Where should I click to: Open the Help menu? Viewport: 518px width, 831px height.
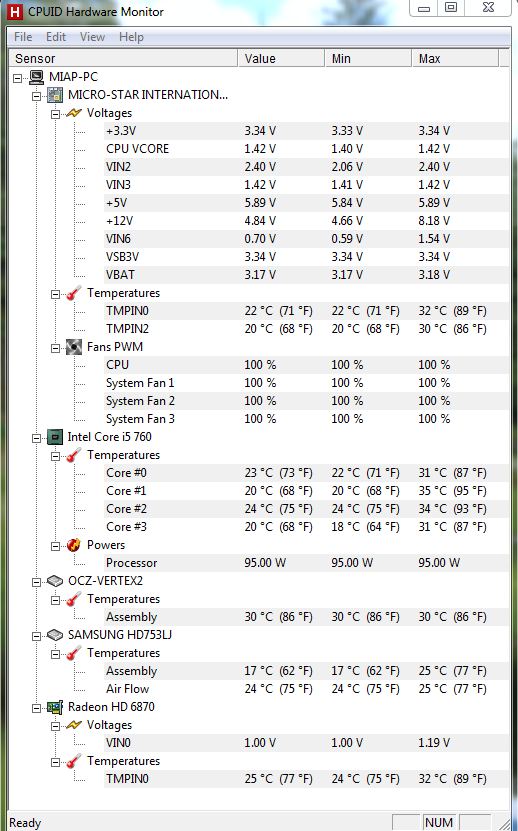click(x=131, y=37)
